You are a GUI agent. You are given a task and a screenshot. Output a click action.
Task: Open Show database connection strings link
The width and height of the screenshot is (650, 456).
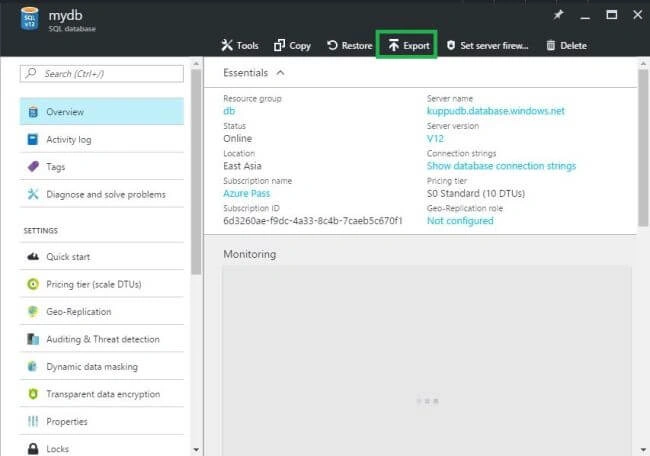(x=501, y=166)
